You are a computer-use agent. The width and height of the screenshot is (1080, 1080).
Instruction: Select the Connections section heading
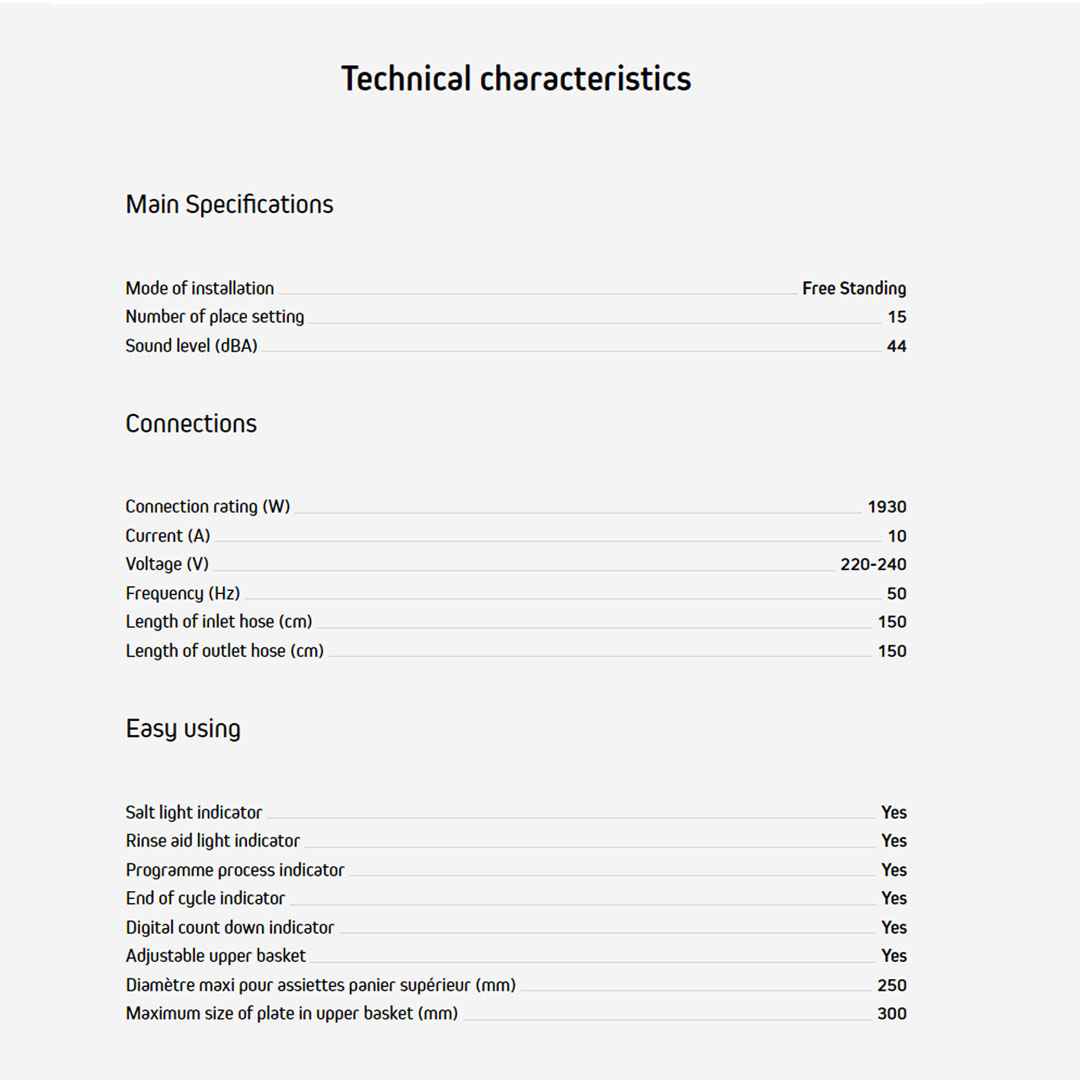(191, 424)
